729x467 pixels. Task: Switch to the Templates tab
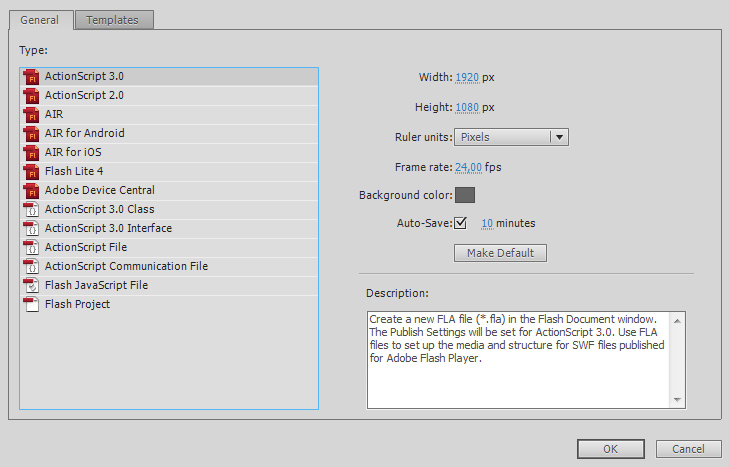click(113, 20)
